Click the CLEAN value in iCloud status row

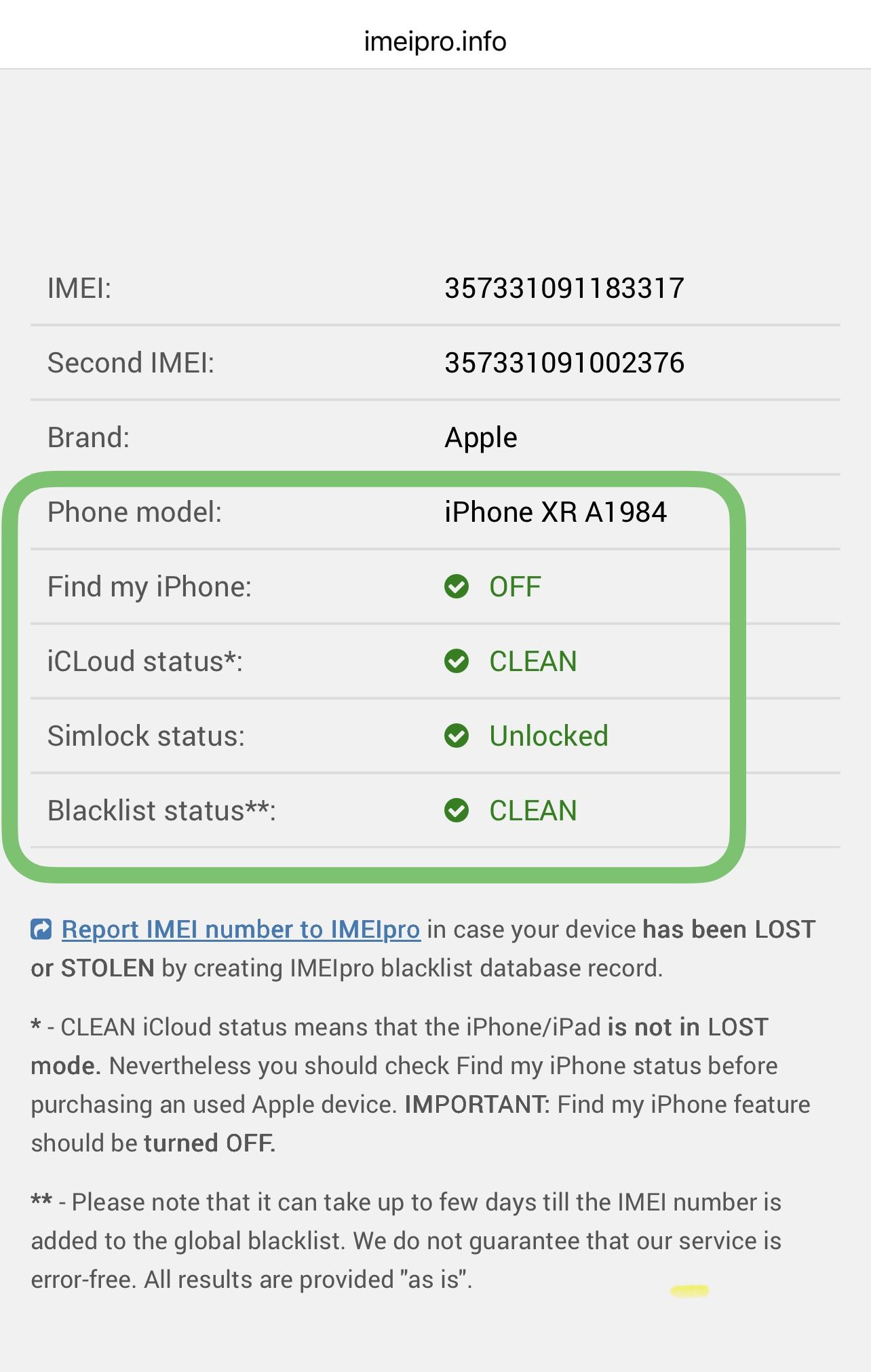click(x=533, y=661)
